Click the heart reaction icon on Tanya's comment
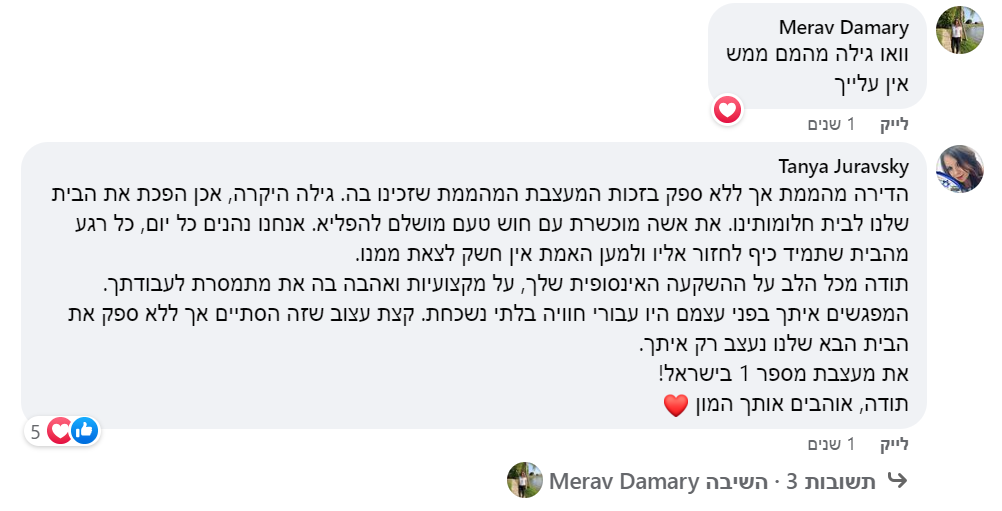This screenshot has height=511, width=1002. pos(61,431)
